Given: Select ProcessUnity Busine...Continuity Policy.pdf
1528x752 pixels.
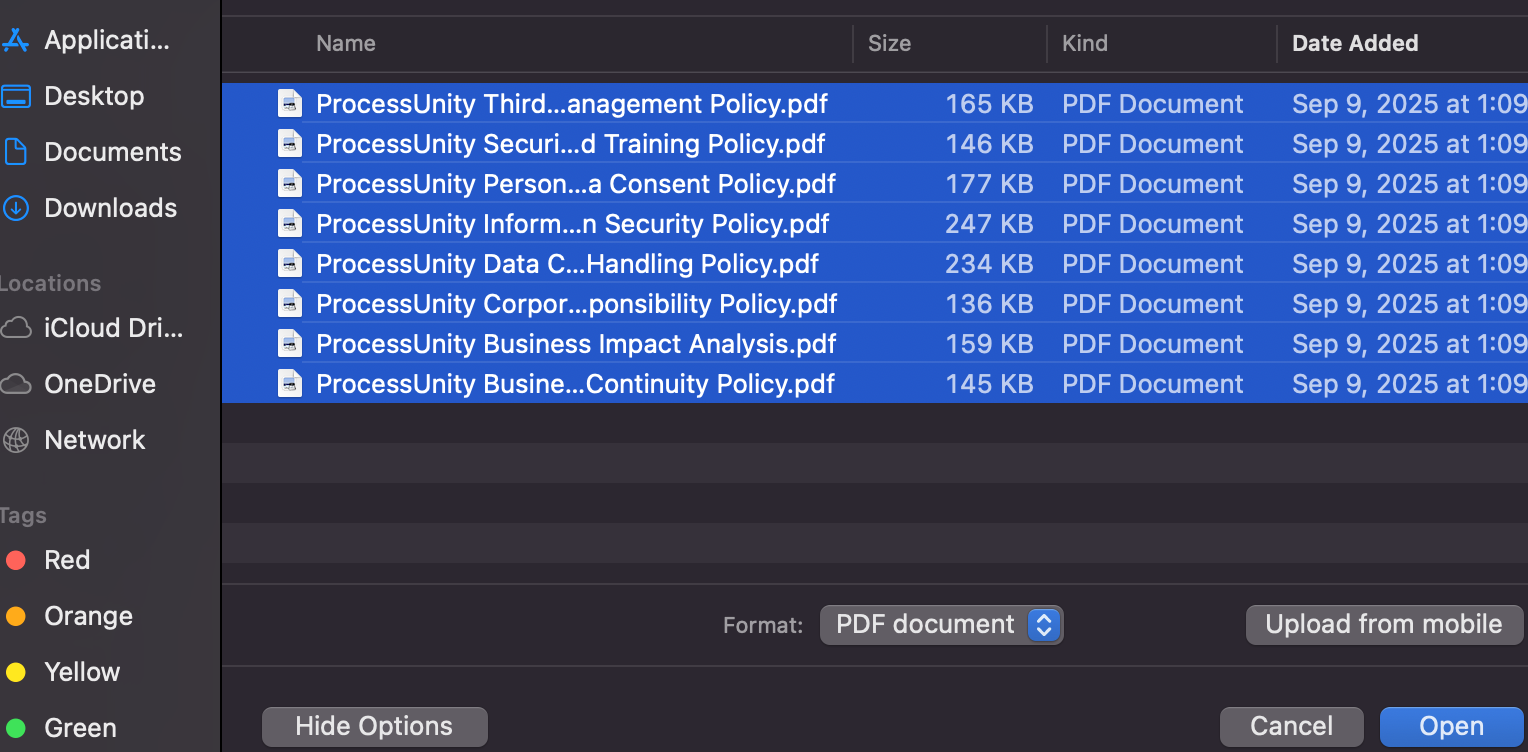Looking at the screenshot, I should point(575,384).
